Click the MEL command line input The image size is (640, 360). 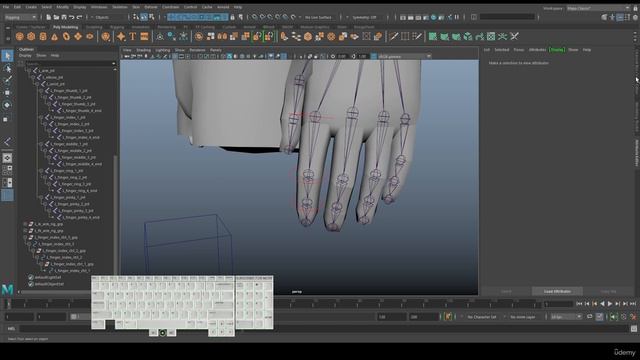[324, 329]
